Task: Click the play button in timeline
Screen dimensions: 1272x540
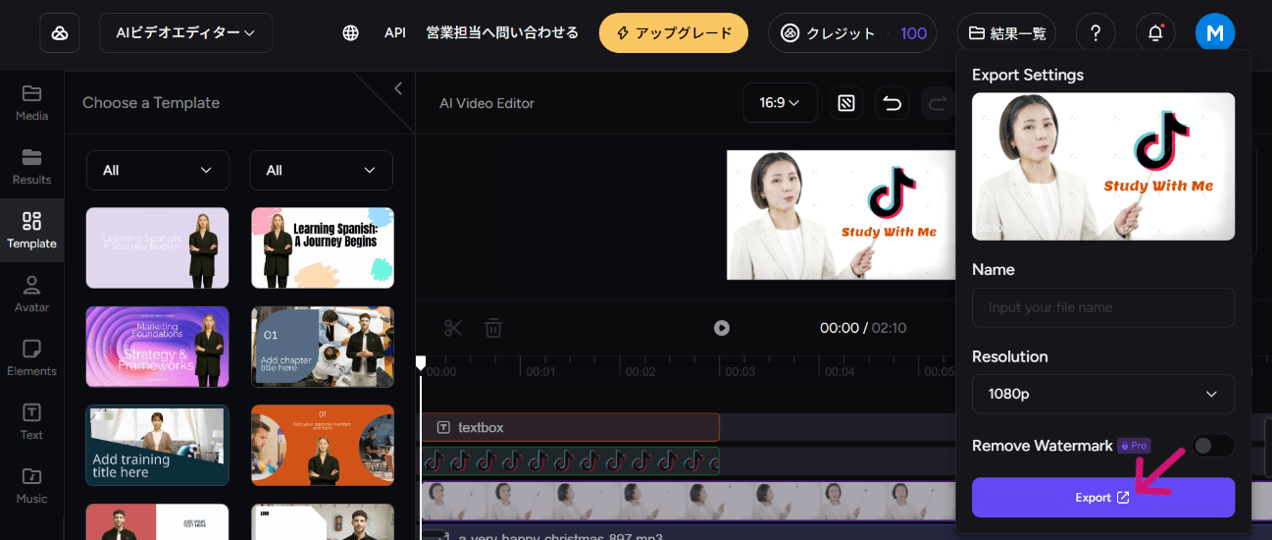Action: (721, 328)
